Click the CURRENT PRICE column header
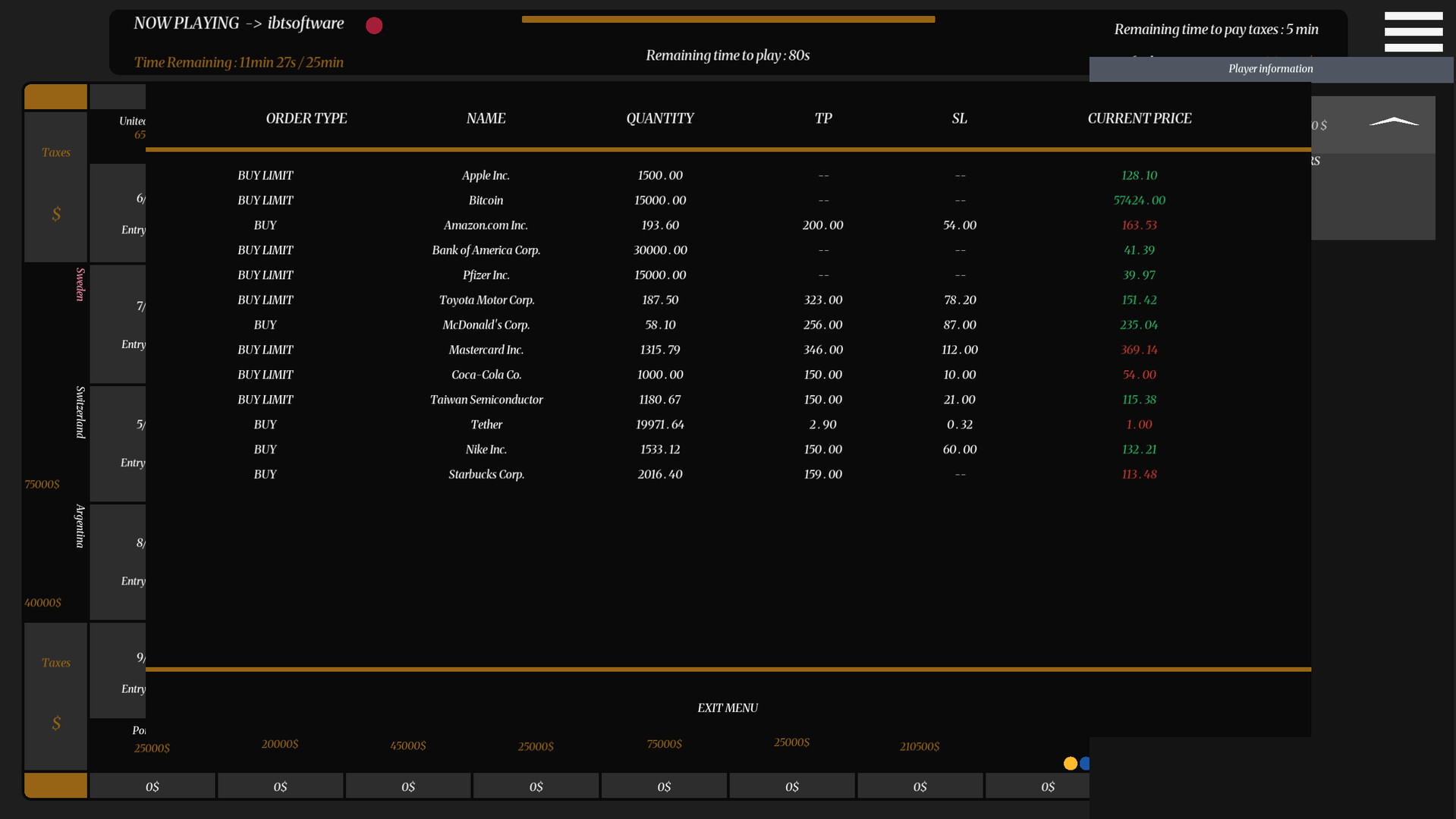This screenshot has height=819, width=1456. click(x=1139, y=118)
